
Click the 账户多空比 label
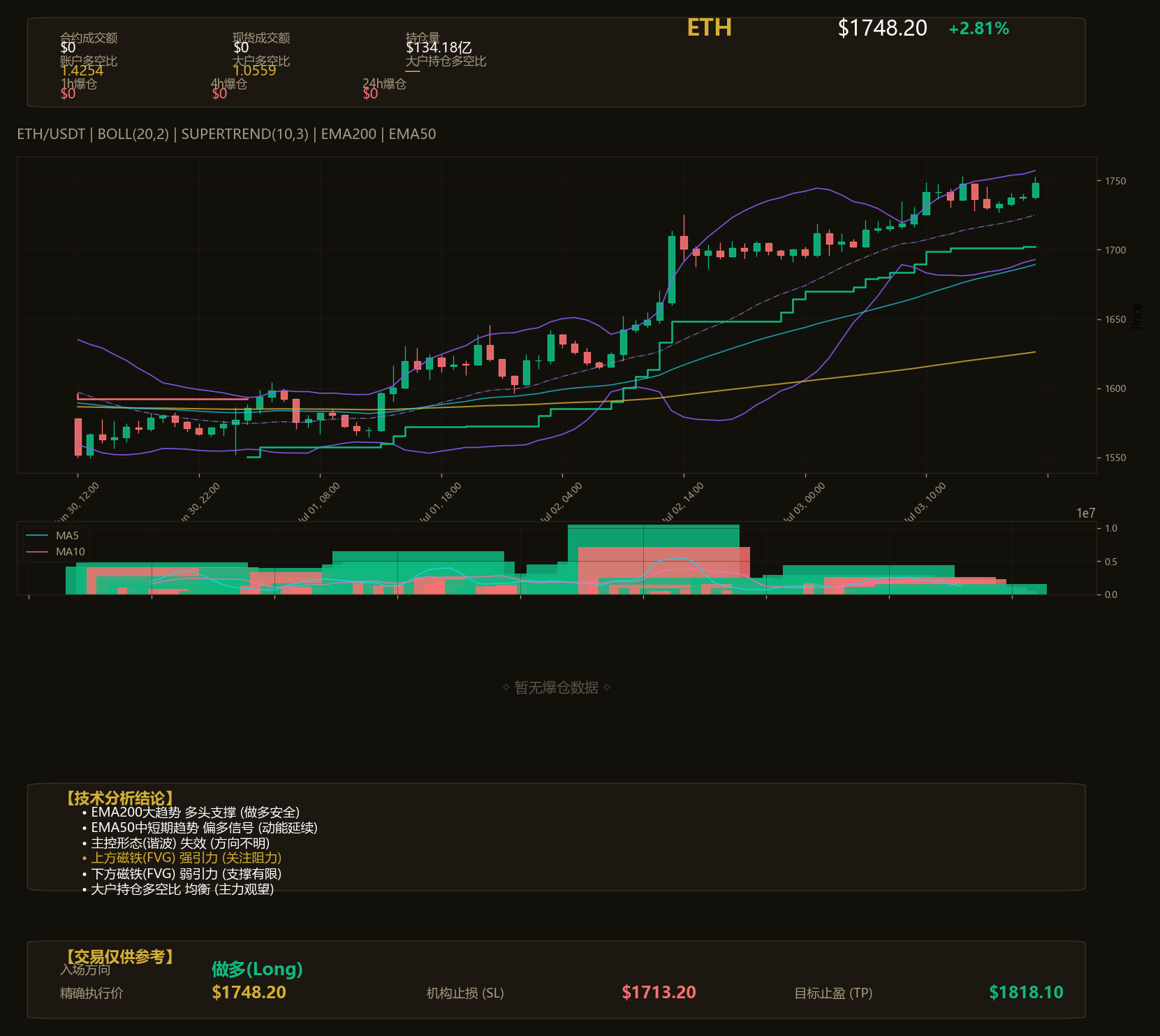click(89, 61)
